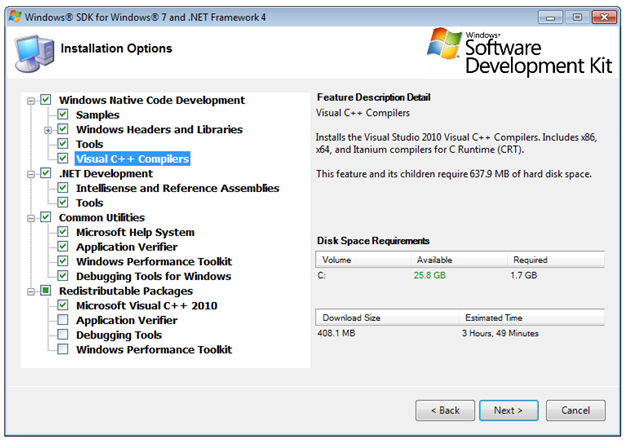Collapse the Redistributable Packages node
This screenshot has height=441, width=628.
click(31, 292)
